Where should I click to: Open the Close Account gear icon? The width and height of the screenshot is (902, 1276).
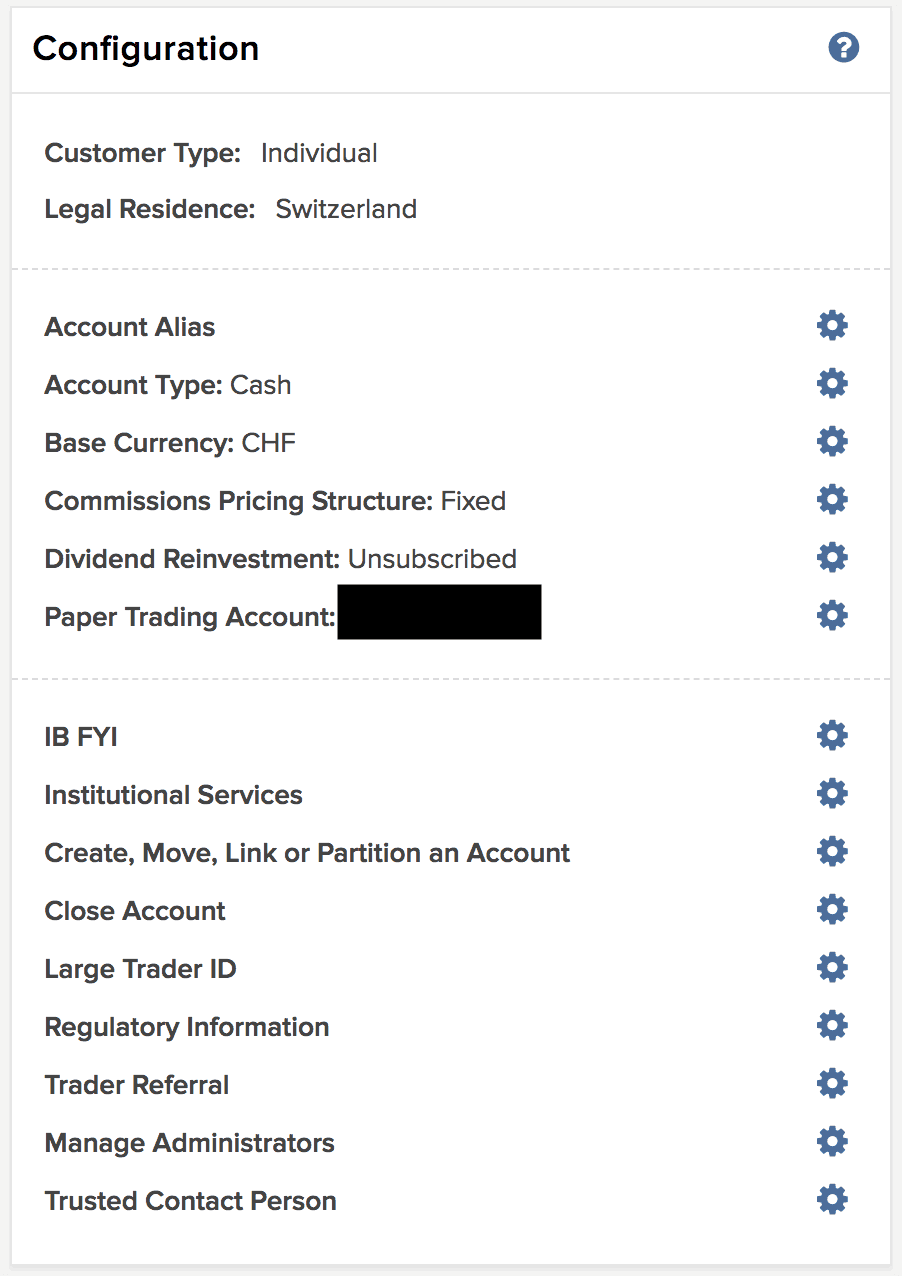click(832, 909)
